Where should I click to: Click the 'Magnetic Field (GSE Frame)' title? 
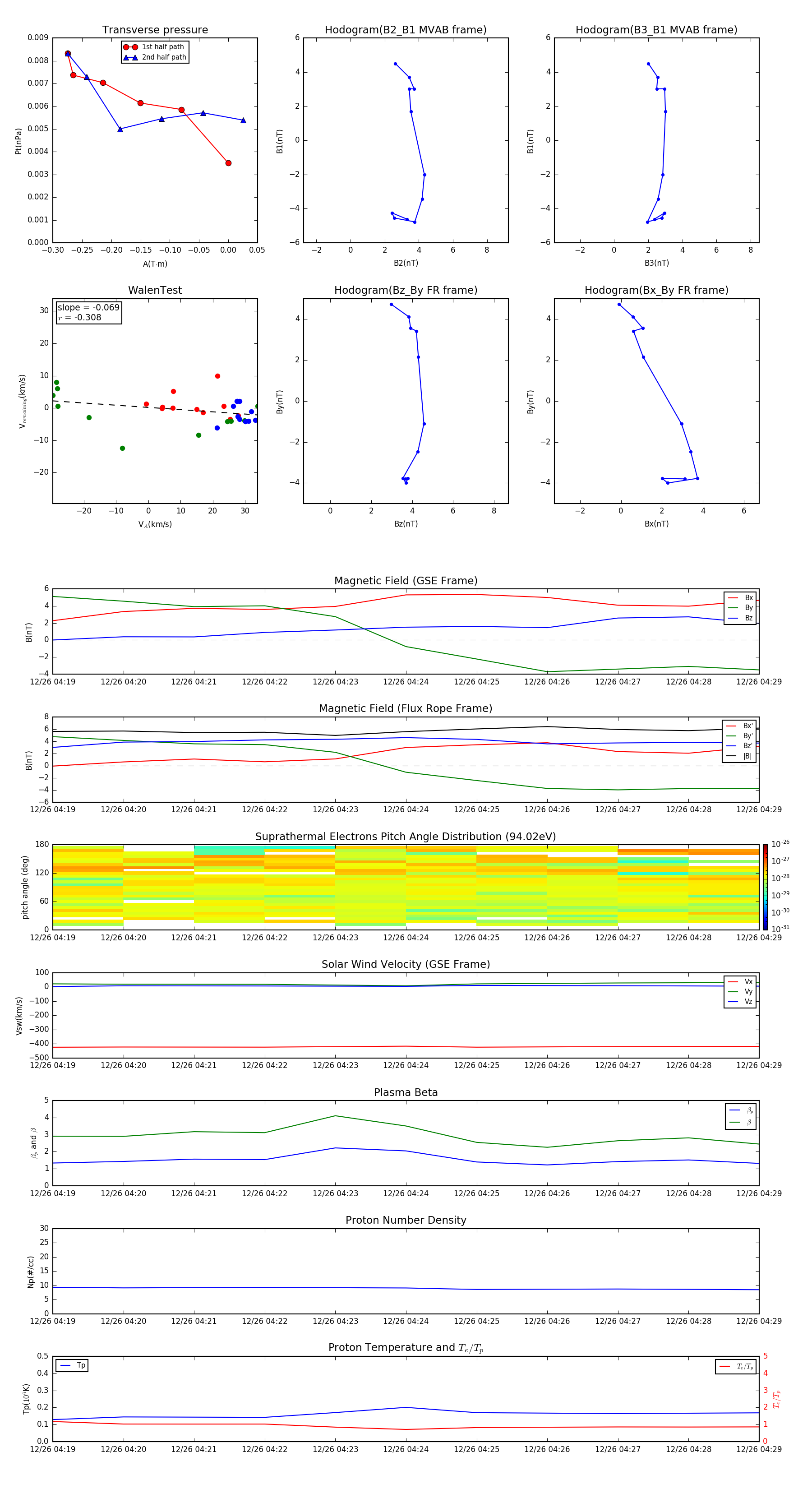pos(406,581)
